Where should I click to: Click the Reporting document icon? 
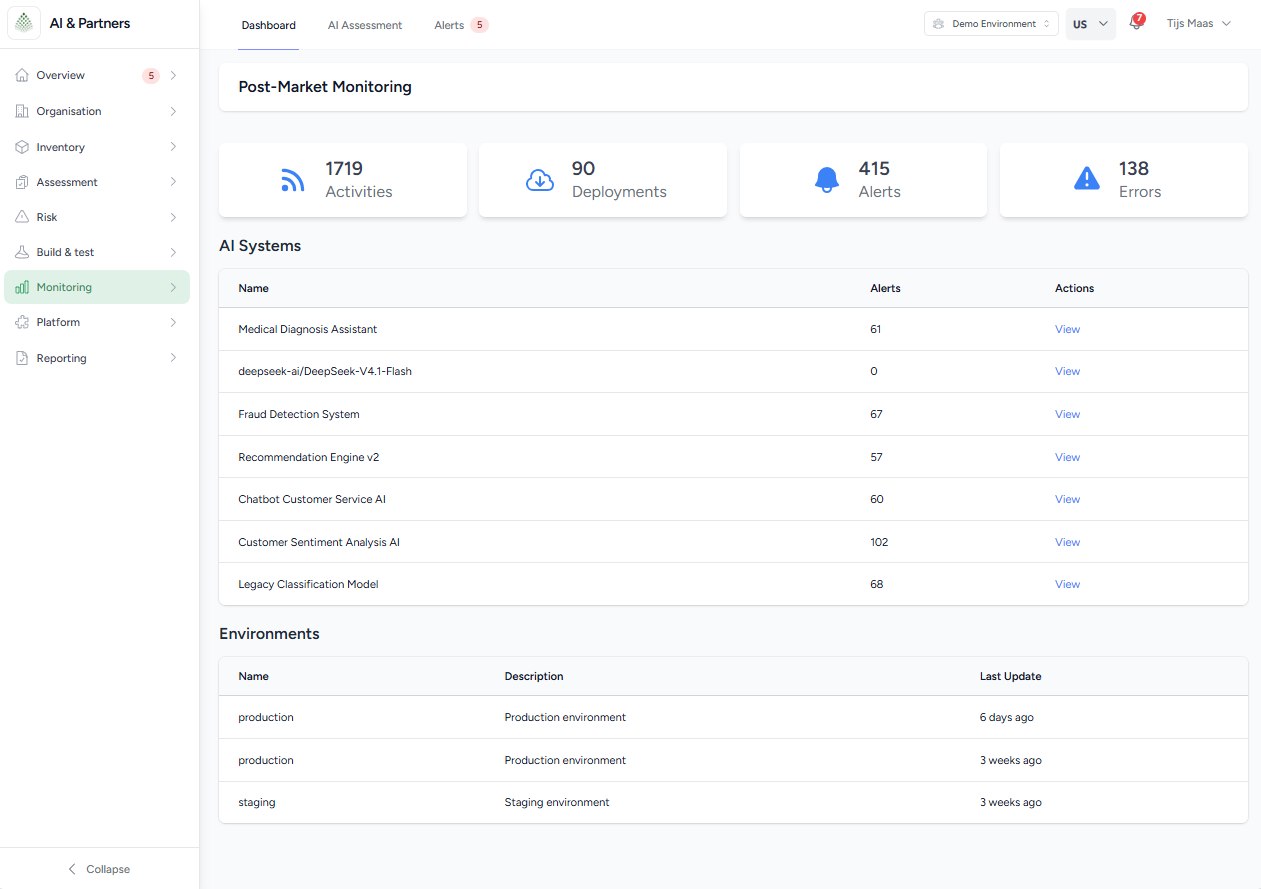point(22,358)
